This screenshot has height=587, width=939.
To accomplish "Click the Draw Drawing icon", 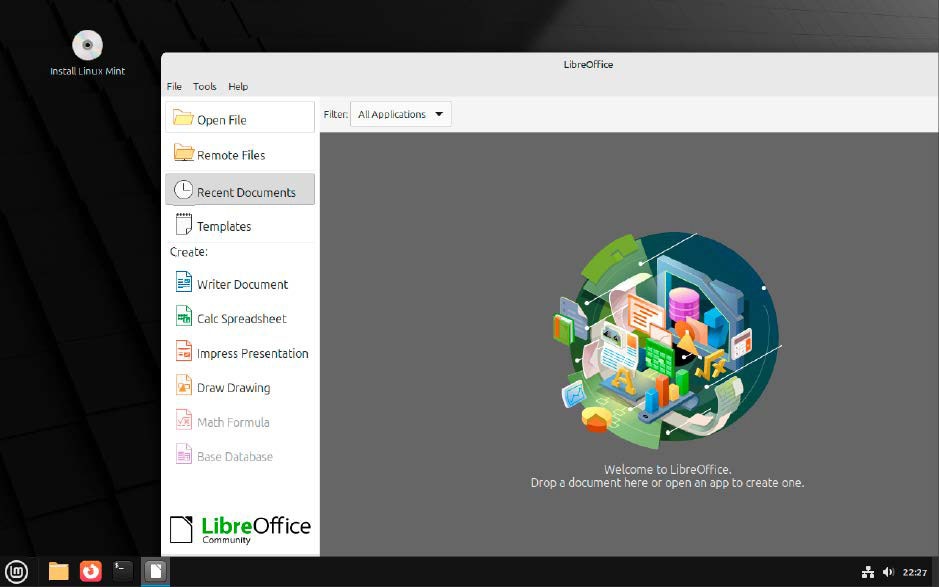I will (183, 387).
